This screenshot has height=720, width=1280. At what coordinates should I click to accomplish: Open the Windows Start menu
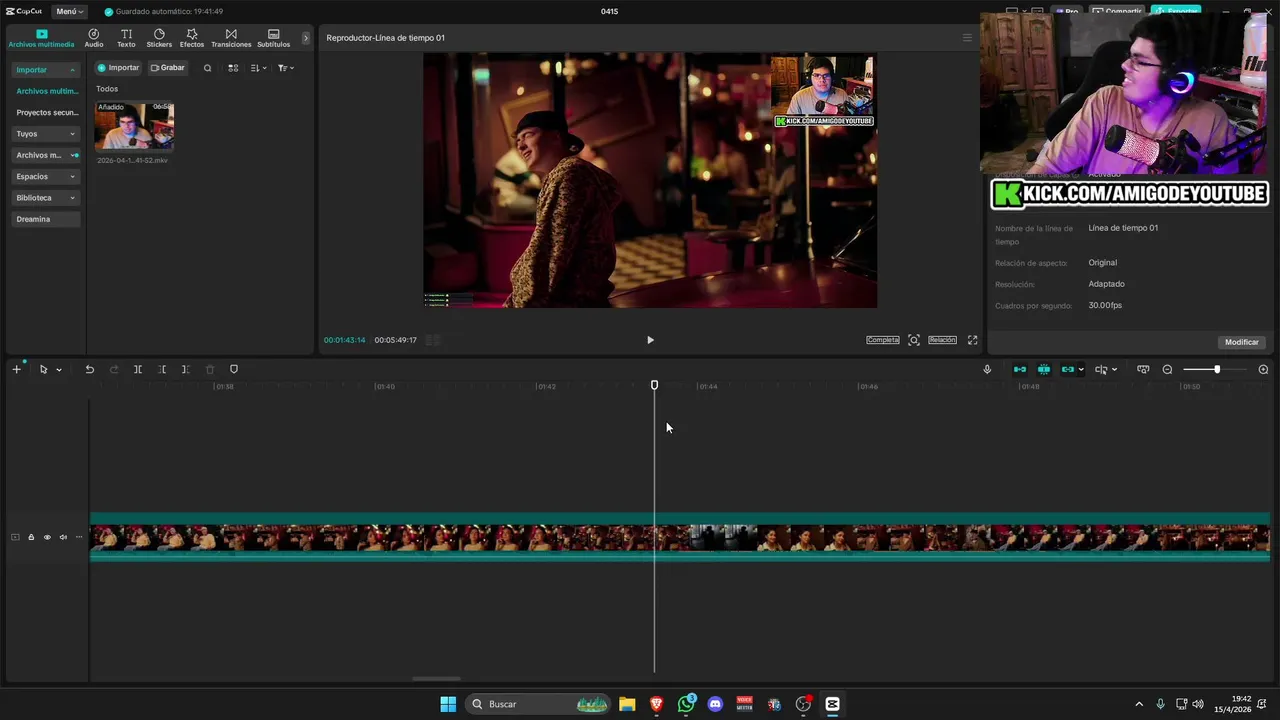[x=448, y=704]
